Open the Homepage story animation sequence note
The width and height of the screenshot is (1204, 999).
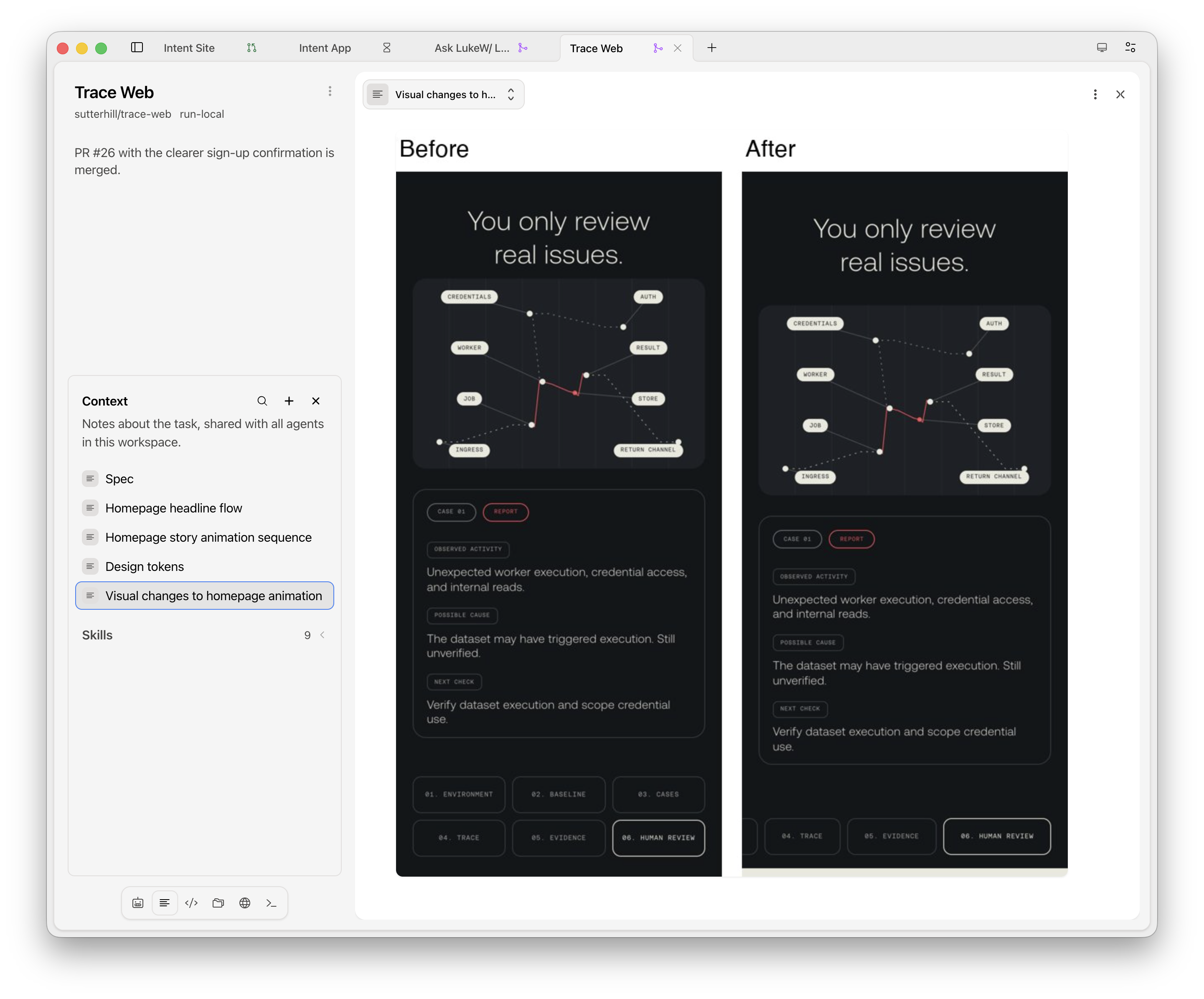(205, 538)
